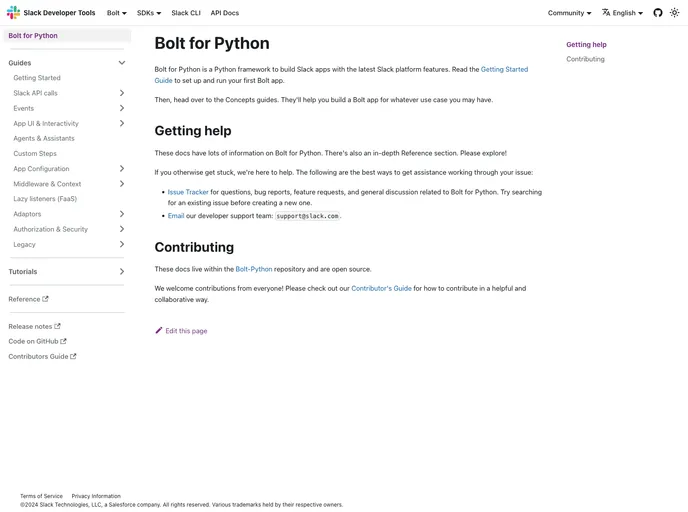Click the Bolt for Python main heading
Image resolution: width=688 pixels, height=512 pixels.
tap(212, 43)
